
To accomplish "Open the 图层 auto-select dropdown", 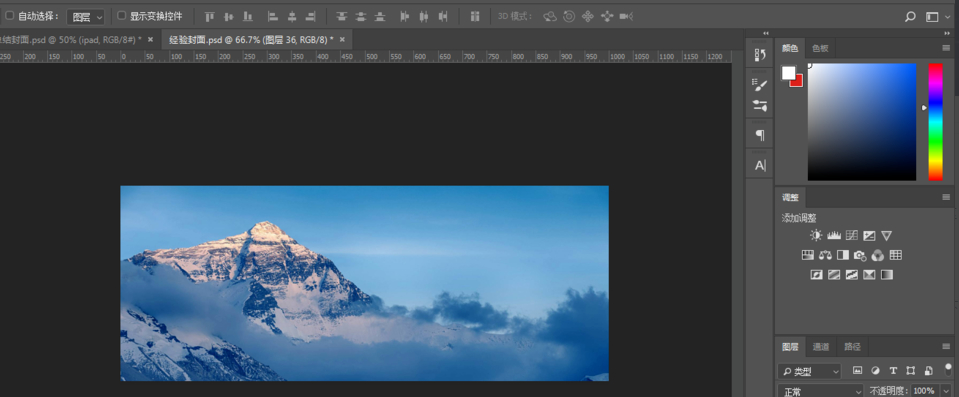I will [x=85, y=17].
